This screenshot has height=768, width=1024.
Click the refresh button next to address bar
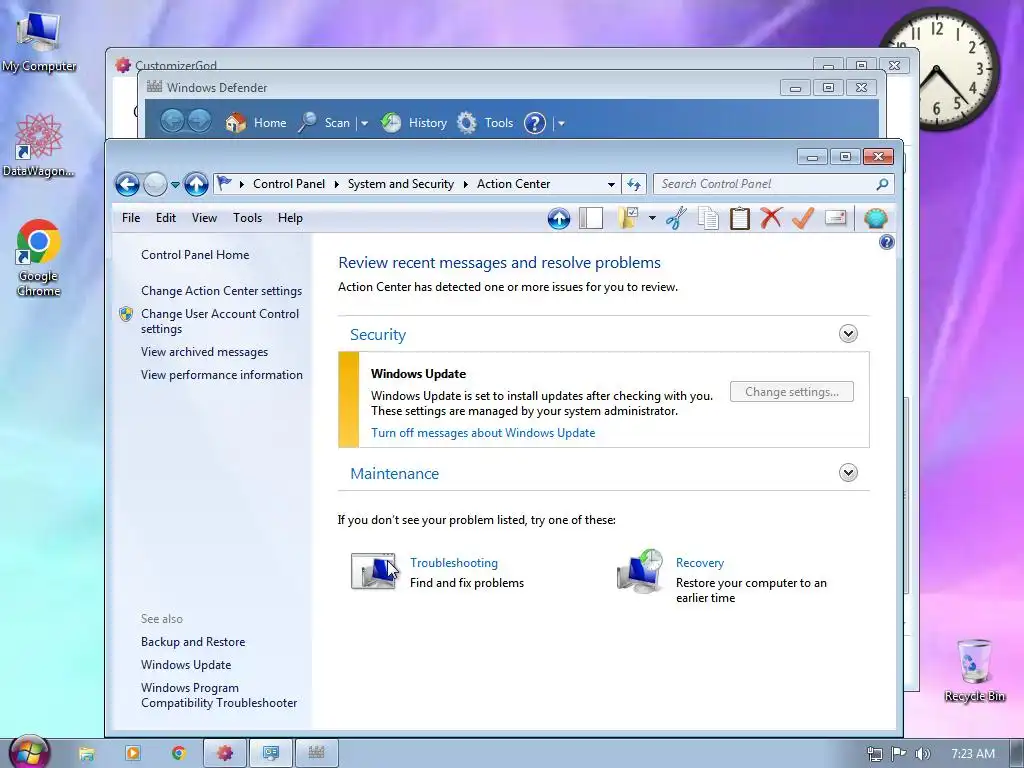click(x=633, y=184)
